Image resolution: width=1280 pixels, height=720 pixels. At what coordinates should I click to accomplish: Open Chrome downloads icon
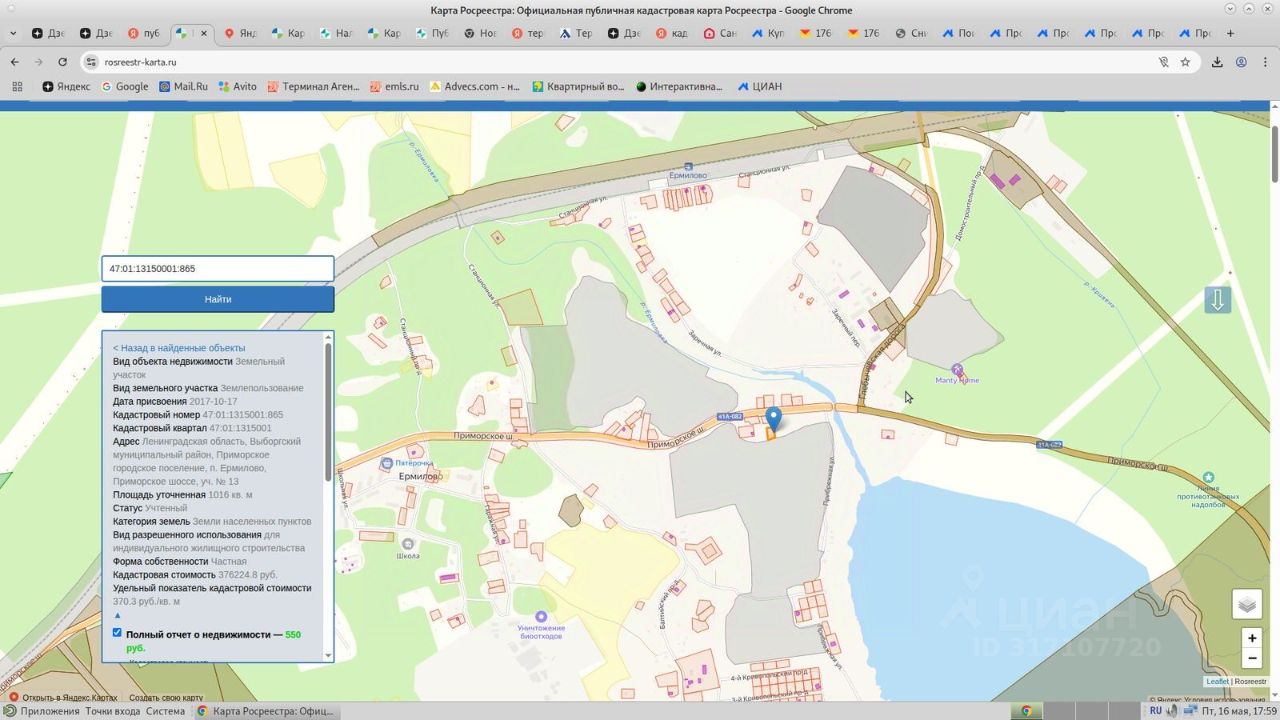(x=1217, y=62)
